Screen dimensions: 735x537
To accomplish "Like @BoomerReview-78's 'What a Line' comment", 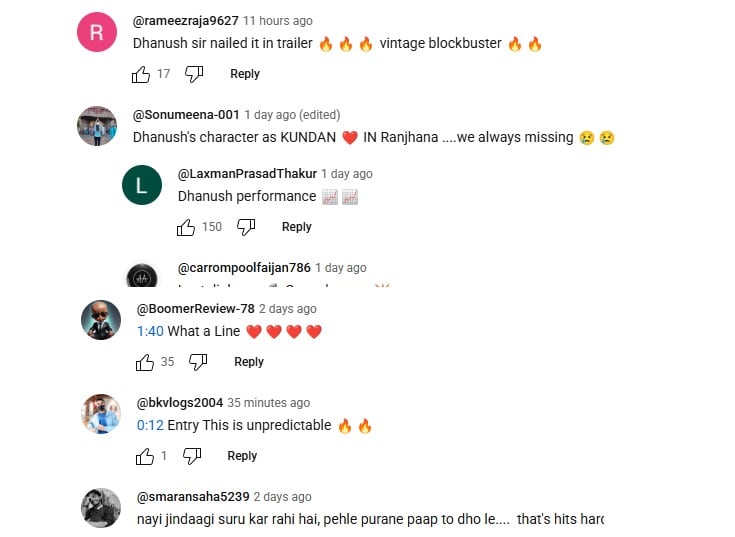I will [x=145, y=362].
